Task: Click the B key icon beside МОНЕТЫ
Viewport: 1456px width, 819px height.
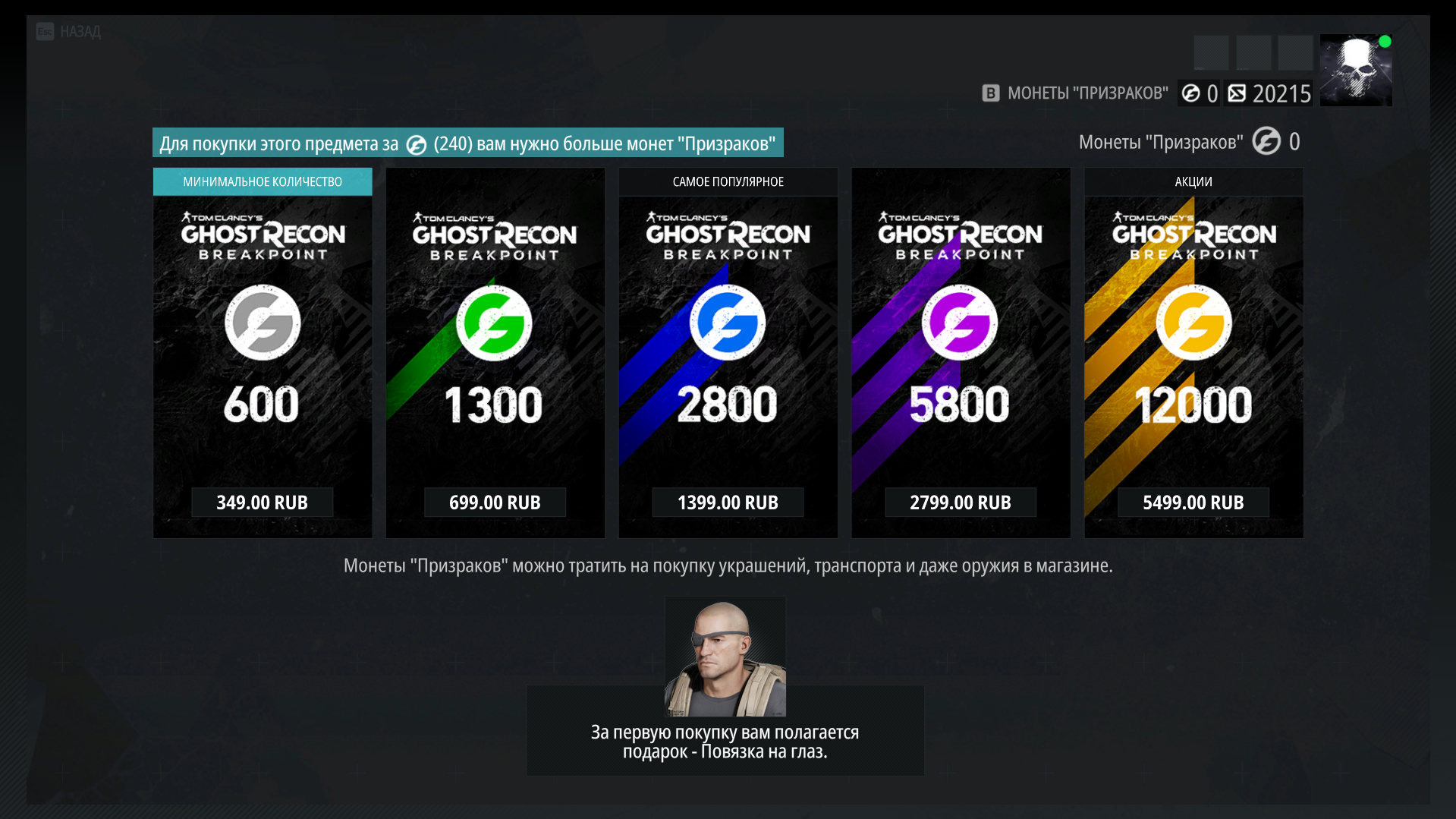Action: tap(991, 93)
